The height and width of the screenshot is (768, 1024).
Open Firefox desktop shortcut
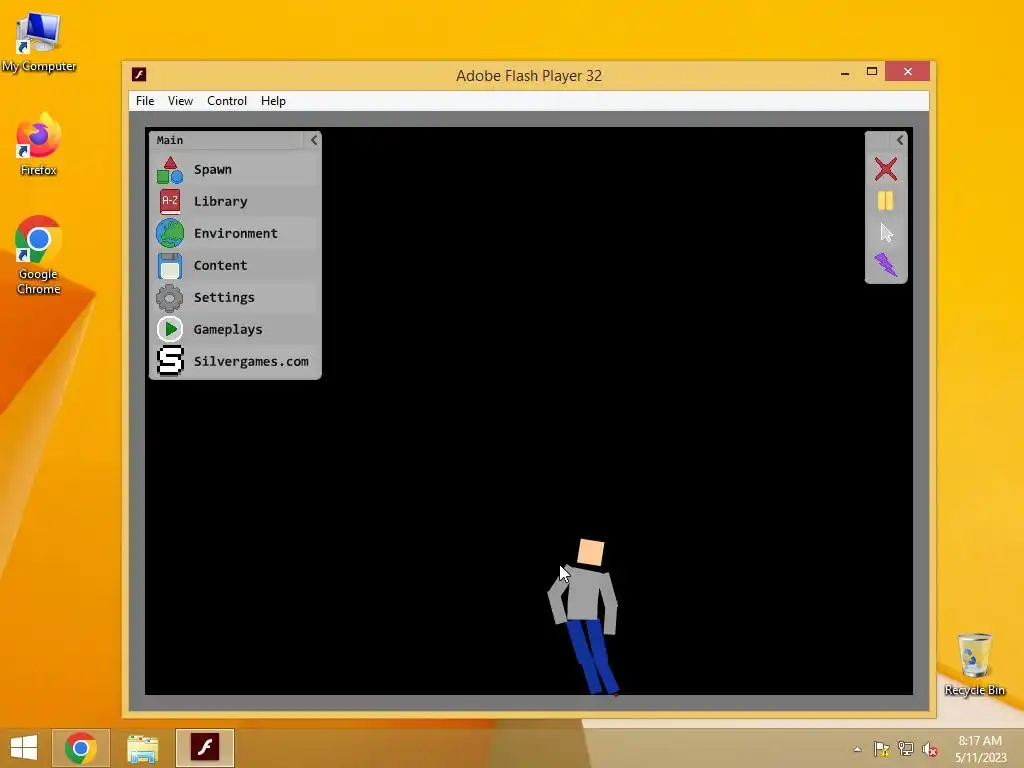(39, 145)
